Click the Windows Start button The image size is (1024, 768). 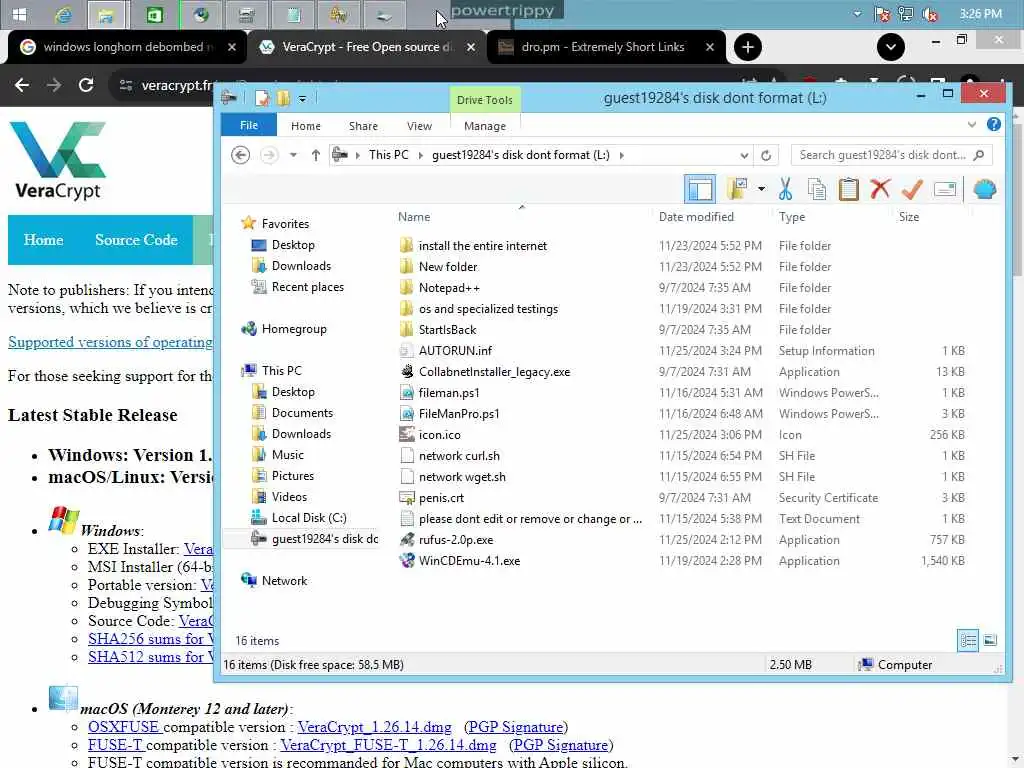[x=19, y=14]
